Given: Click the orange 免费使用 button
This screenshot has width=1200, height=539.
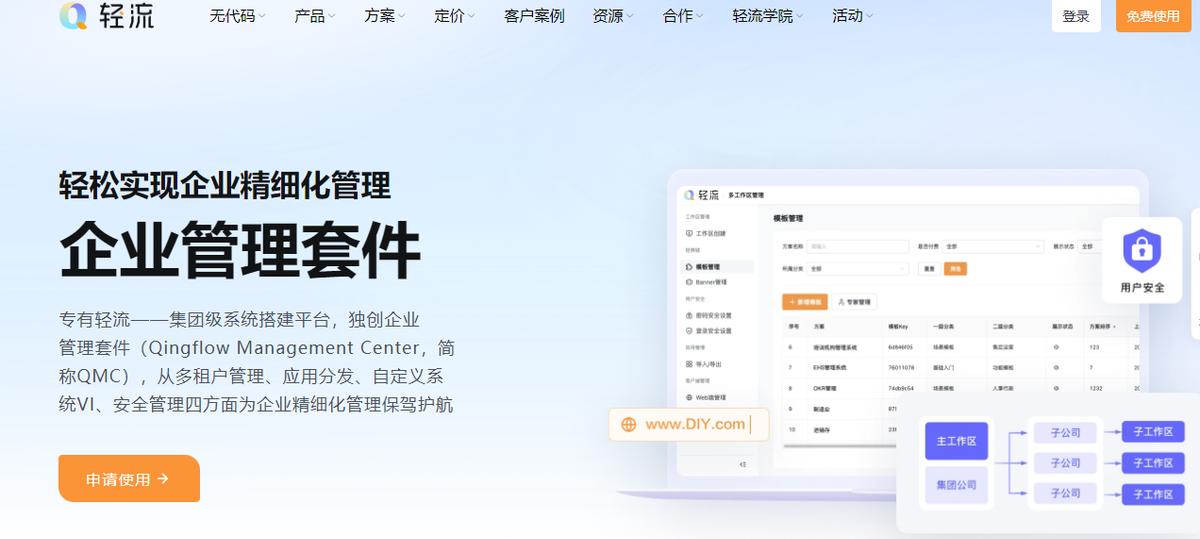Looking at the screenshot, I should (x=1153, y=16).
